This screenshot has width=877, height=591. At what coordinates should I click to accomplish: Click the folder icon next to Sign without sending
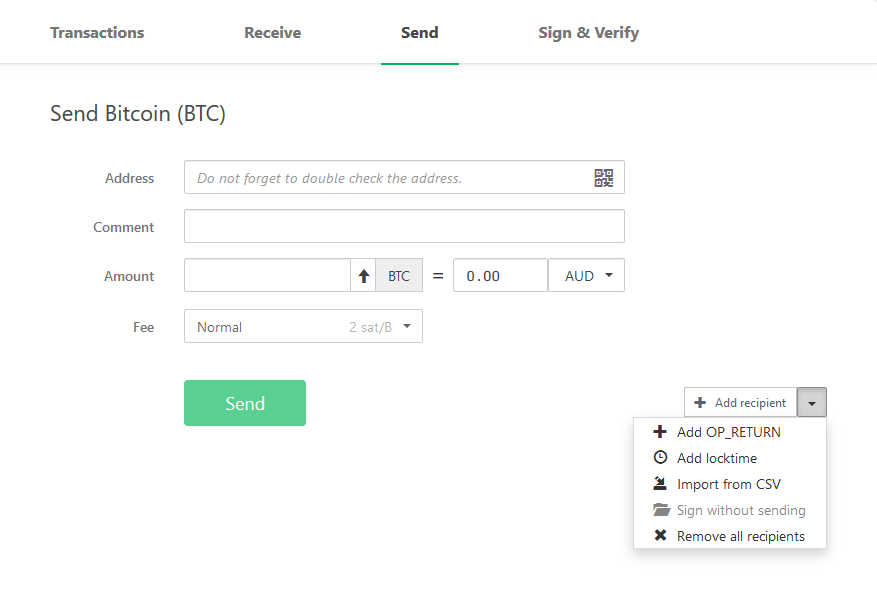coord(660,509)
